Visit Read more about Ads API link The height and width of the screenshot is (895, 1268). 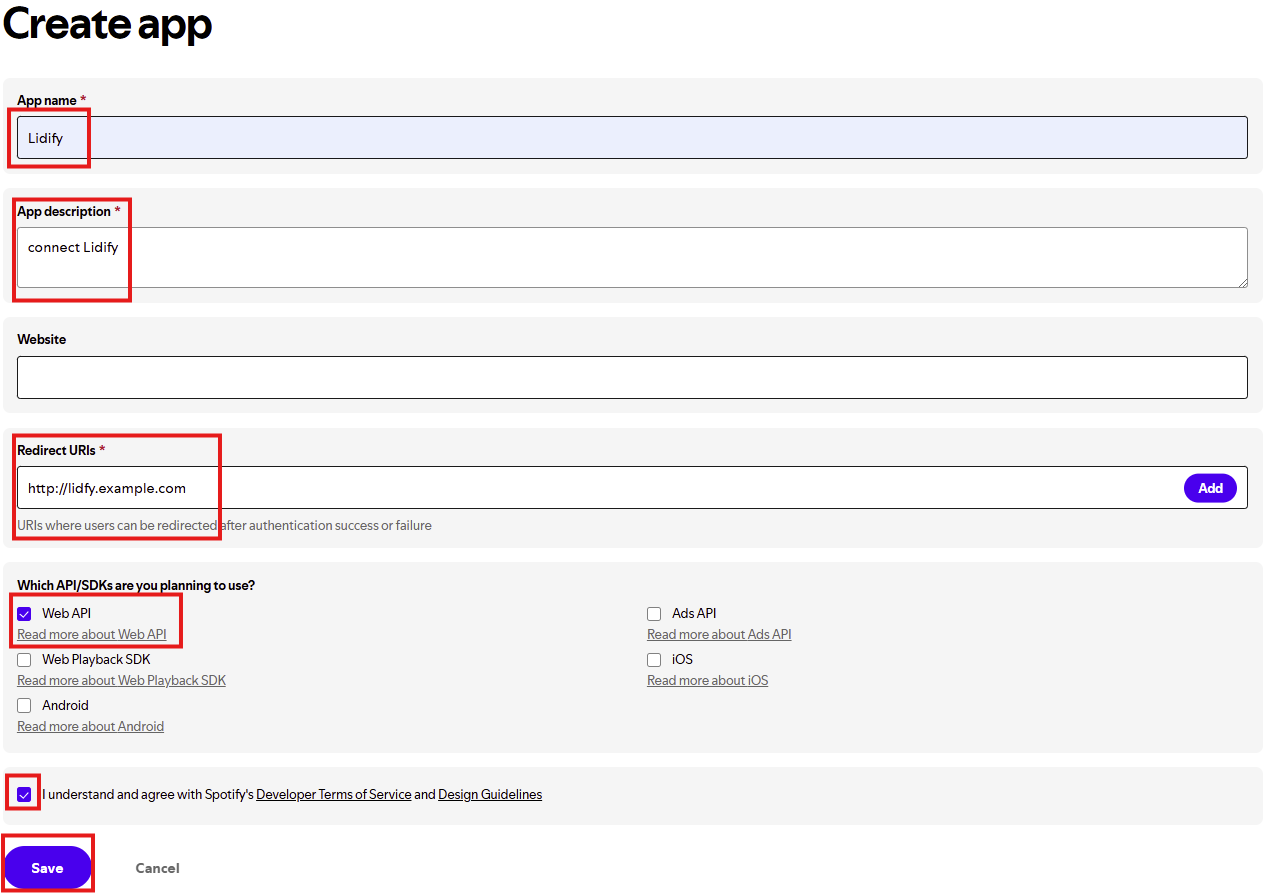pyautogui.click(x=719, y=635)
